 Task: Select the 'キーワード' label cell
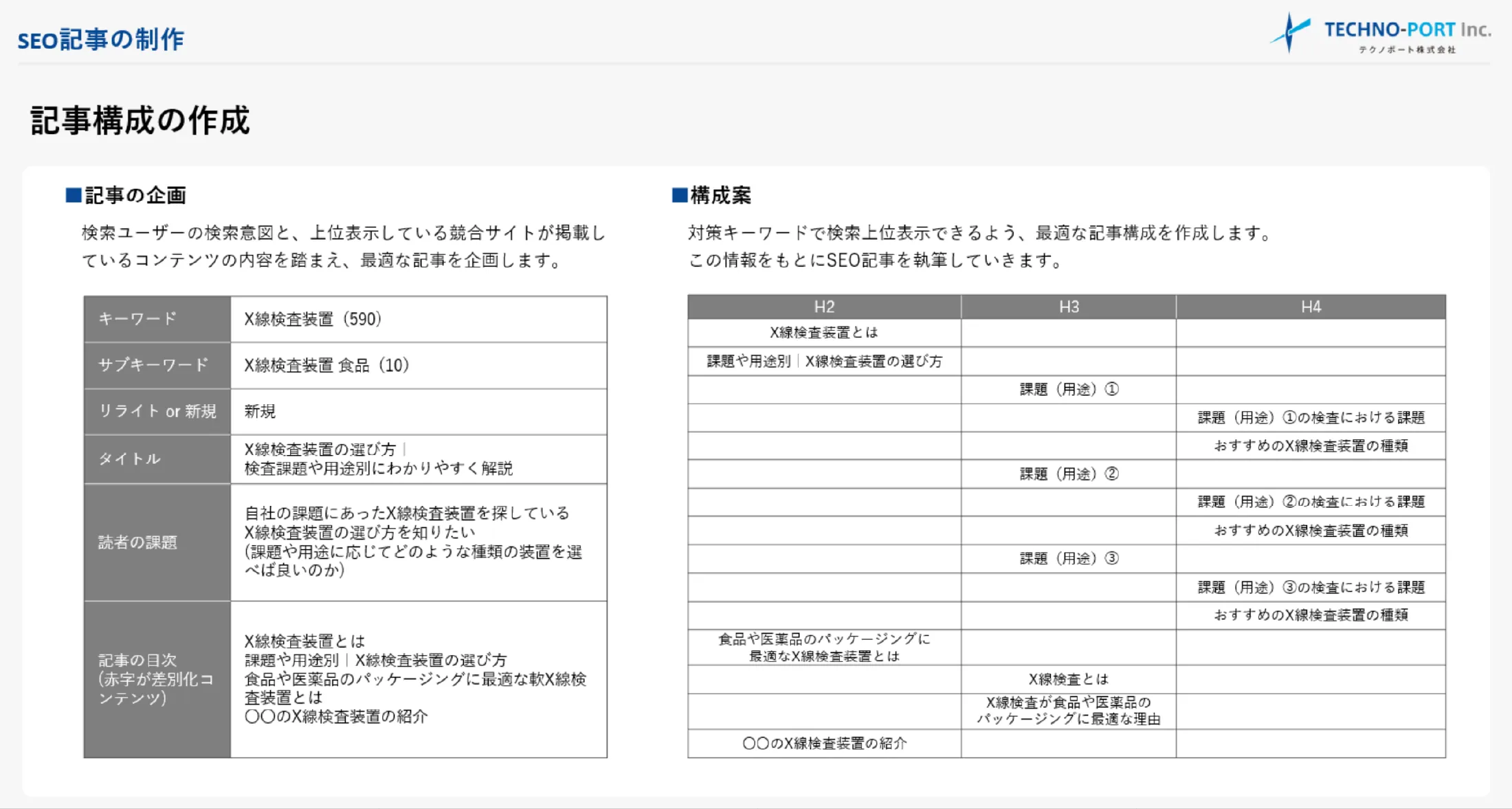pos(157,319)
